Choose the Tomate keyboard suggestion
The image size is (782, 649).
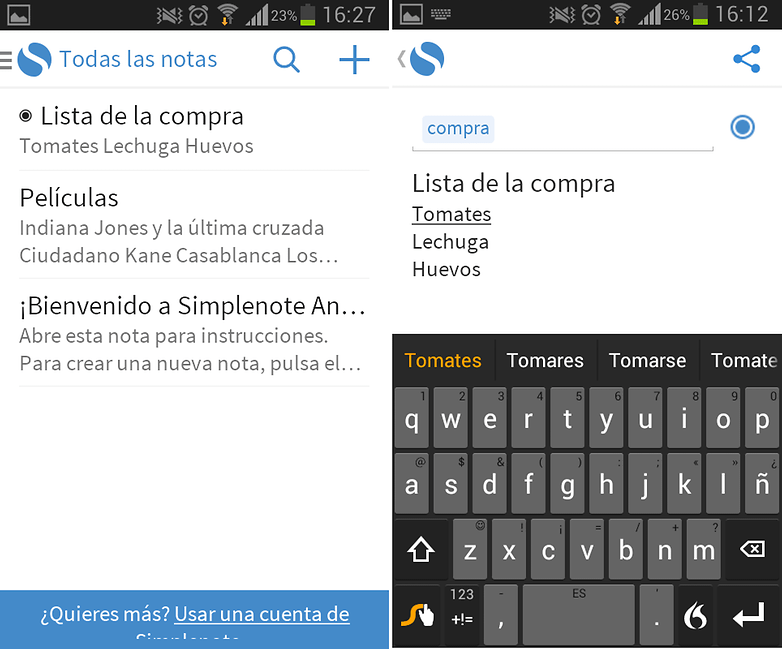point(743,360)
